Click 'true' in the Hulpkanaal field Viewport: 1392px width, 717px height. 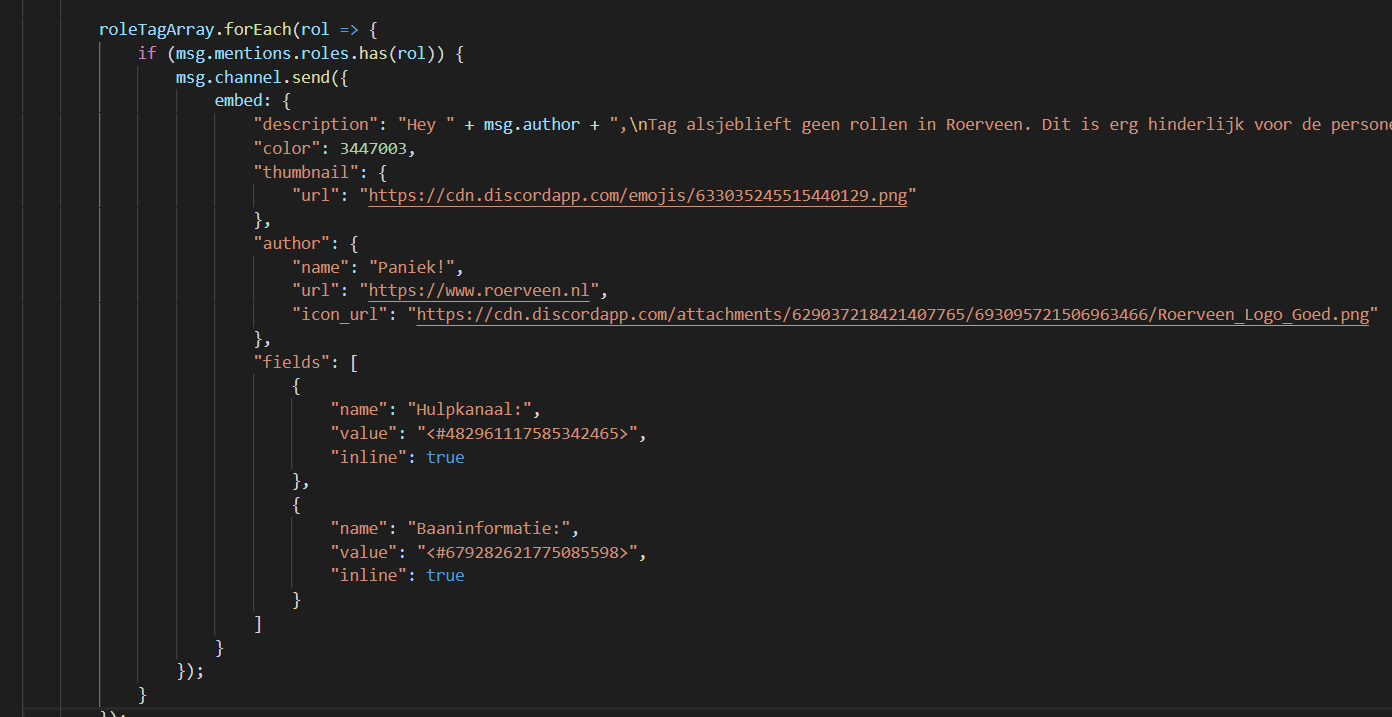445,457
